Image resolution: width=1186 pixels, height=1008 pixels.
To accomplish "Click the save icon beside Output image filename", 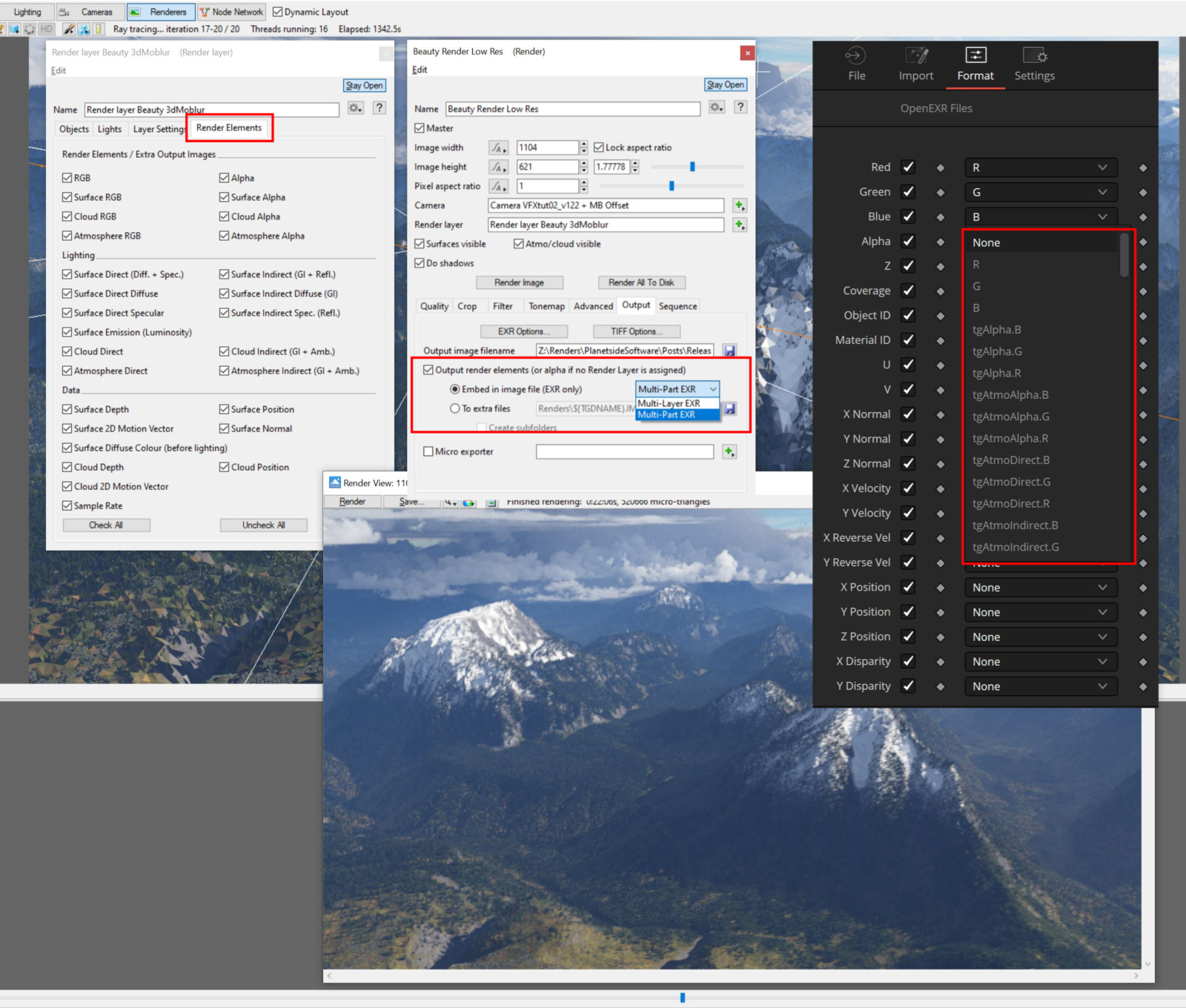I will coord(729,351).
